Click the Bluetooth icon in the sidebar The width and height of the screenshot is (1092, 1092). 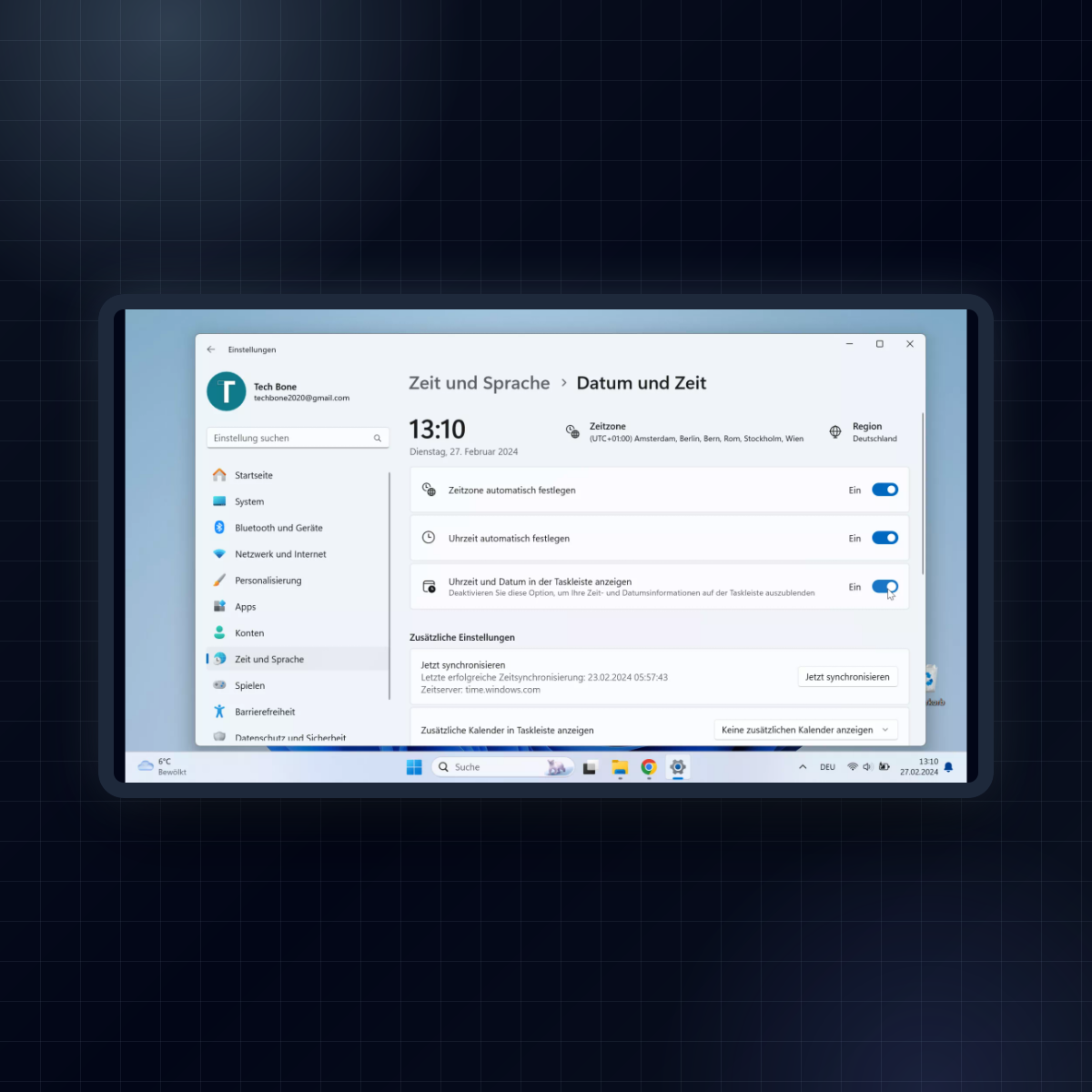point(219,528)
